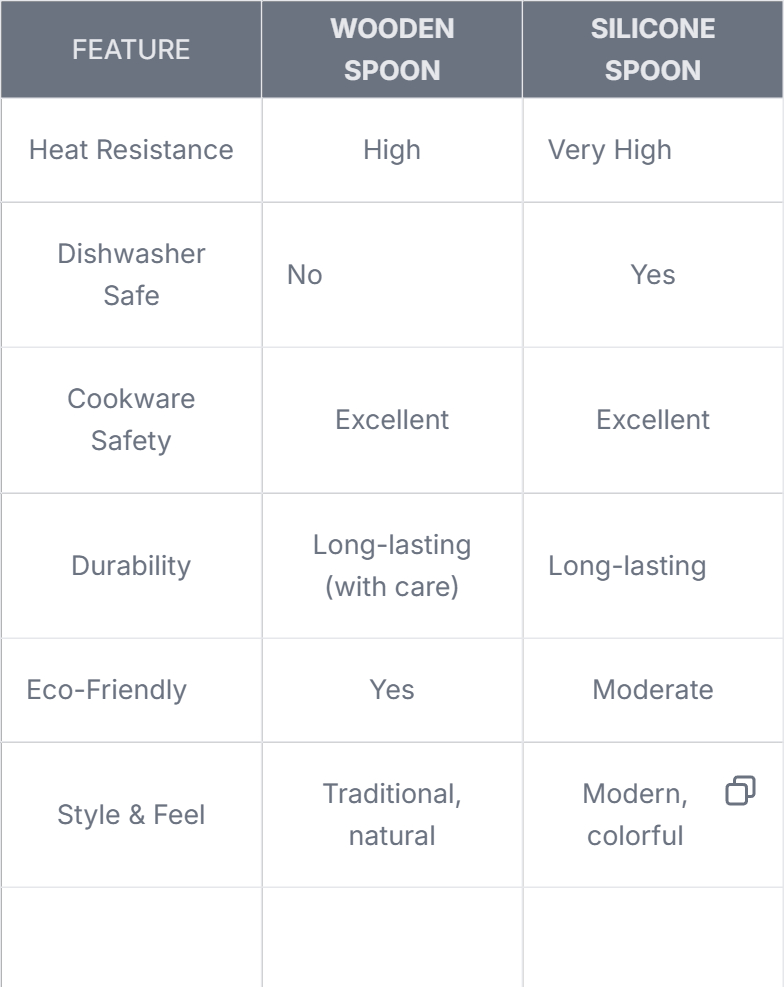Click the Modern, colorful cell text
Viewport: 784px width, 987px height.
click(635, 815)
